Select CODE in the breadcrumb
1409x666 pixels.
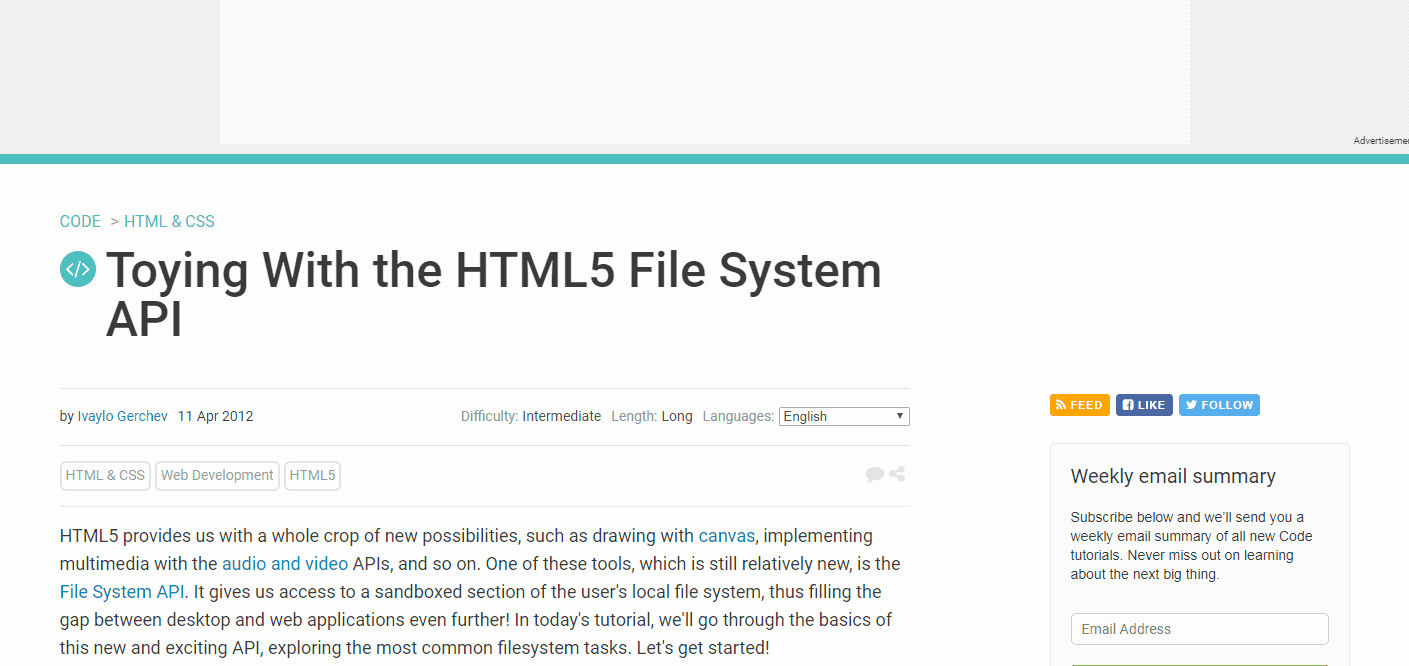pos(80,221)
